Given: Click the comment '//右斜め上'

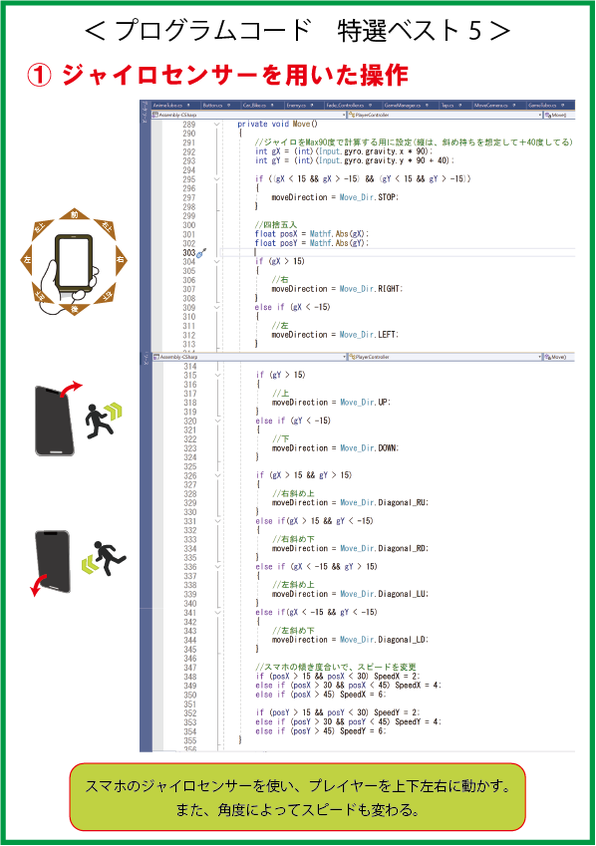Looking at the screenshot, I should pyautogui.click(x=293, y=494).
